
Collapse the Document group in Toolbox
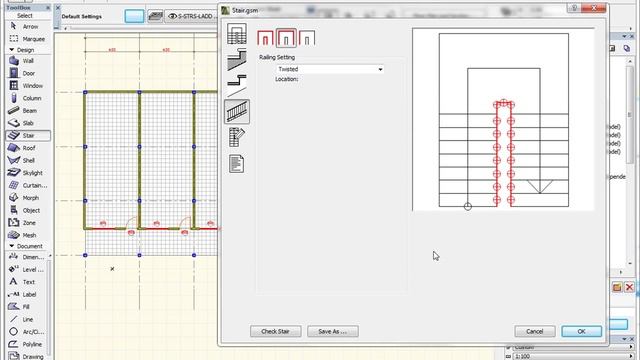point(11,246)
